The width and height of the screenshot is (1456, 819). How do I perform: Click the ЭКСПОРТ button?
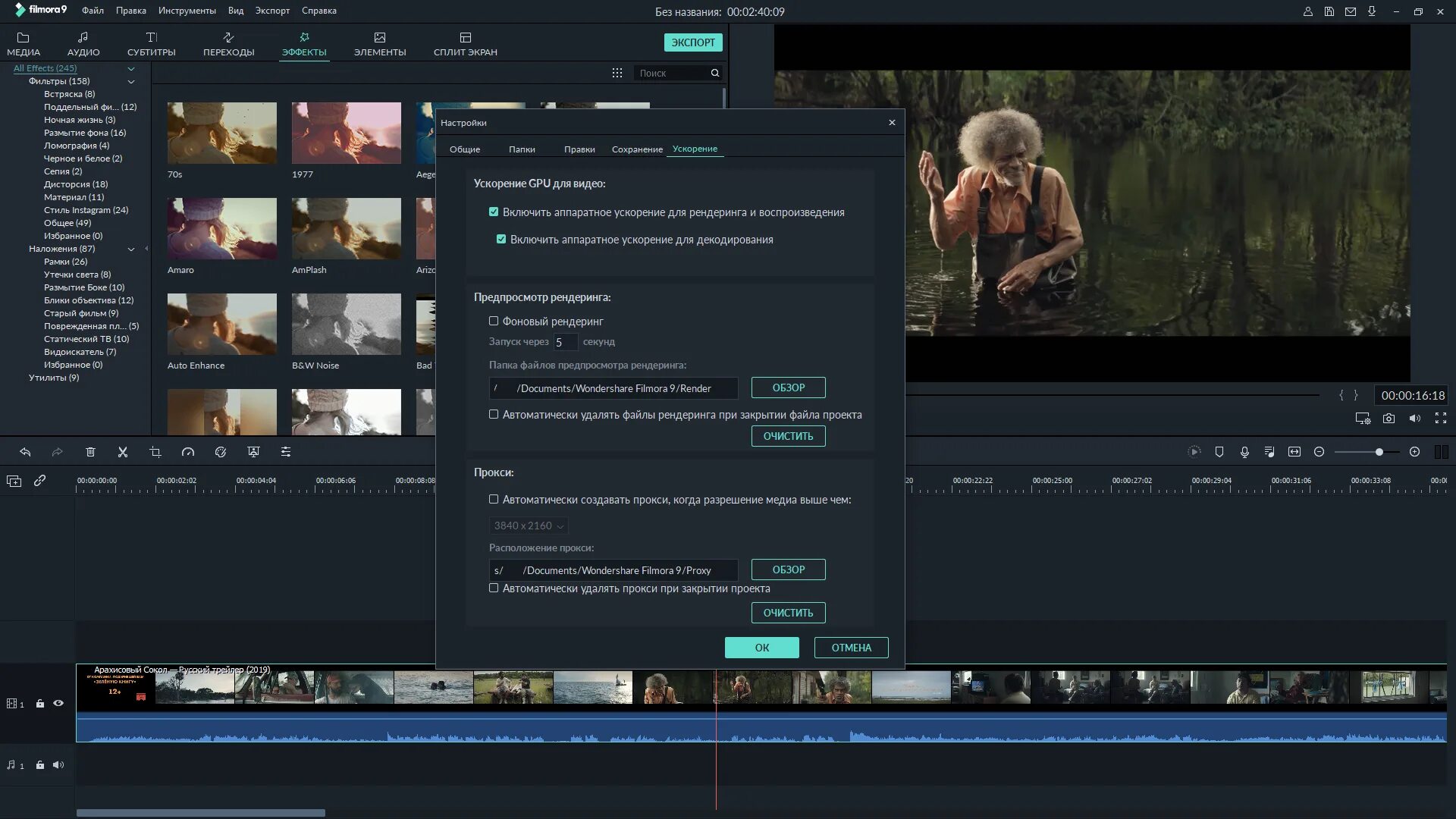click(x=692, y=42)
